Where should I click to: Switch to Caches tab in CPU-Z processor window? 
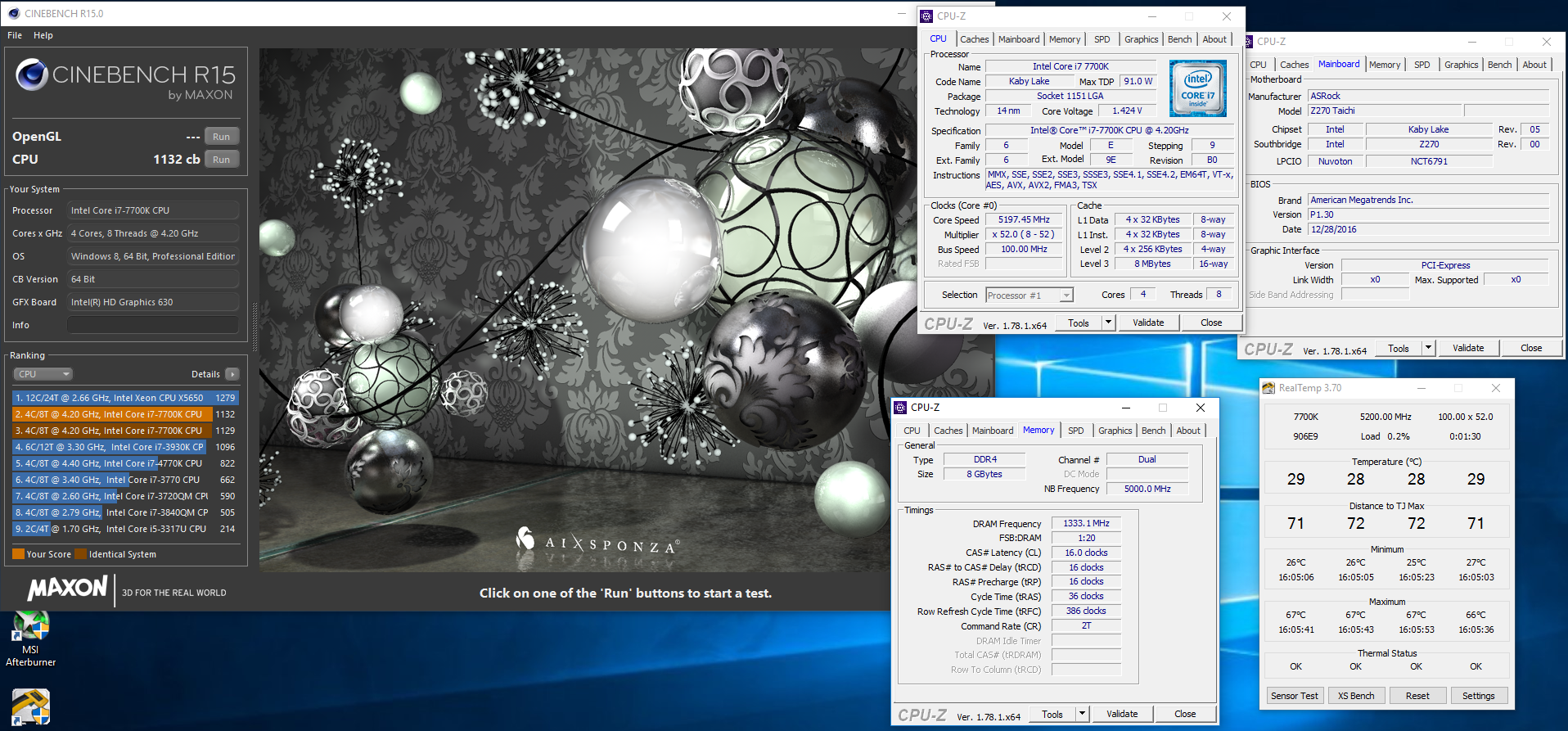tap(974, 39)
